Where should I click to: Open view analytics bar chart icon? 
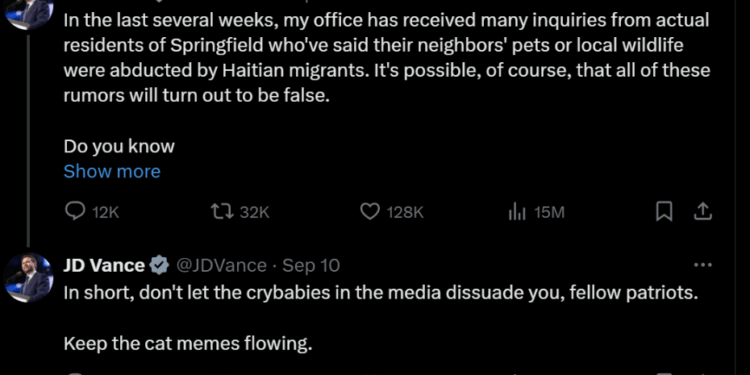(x=517, y=212)
